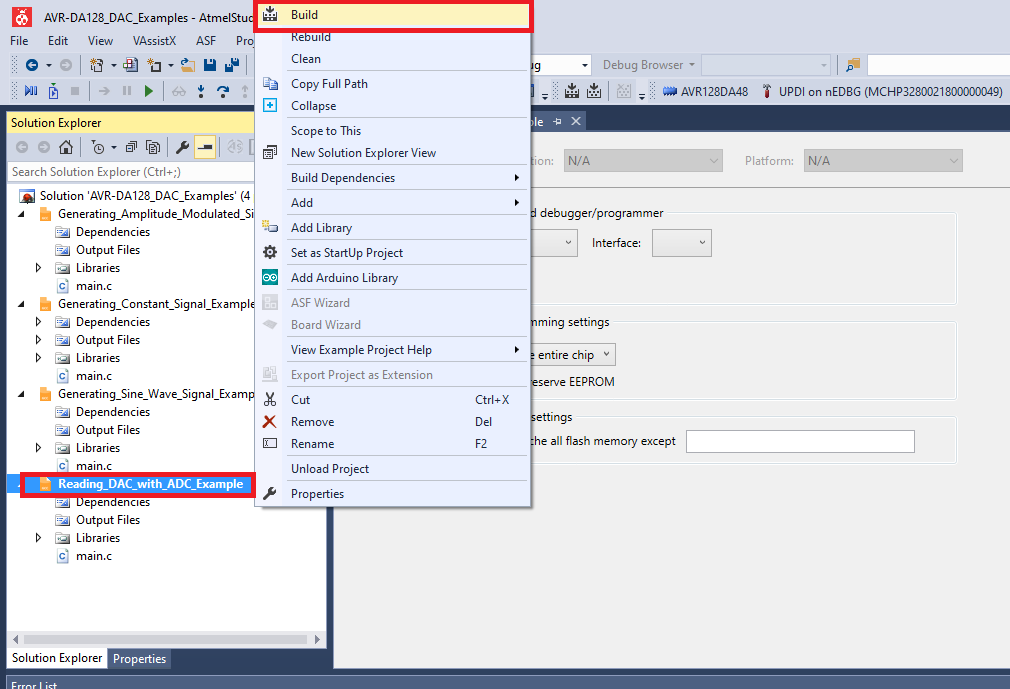Viewport: 1010px width, 689px height.
Task: Click the Pending Changes Filter clock icon
Action: tap(98, 147)
